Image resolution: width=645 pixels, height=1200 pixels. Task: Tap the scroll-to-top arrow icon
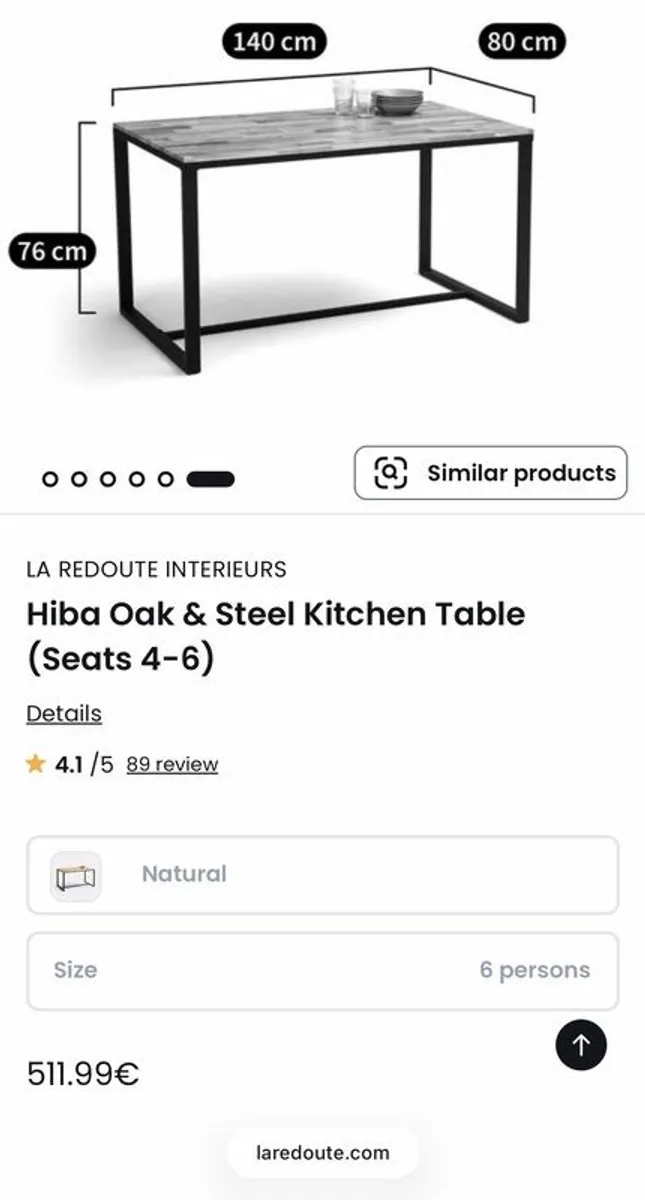click(x=581, y=1044)
